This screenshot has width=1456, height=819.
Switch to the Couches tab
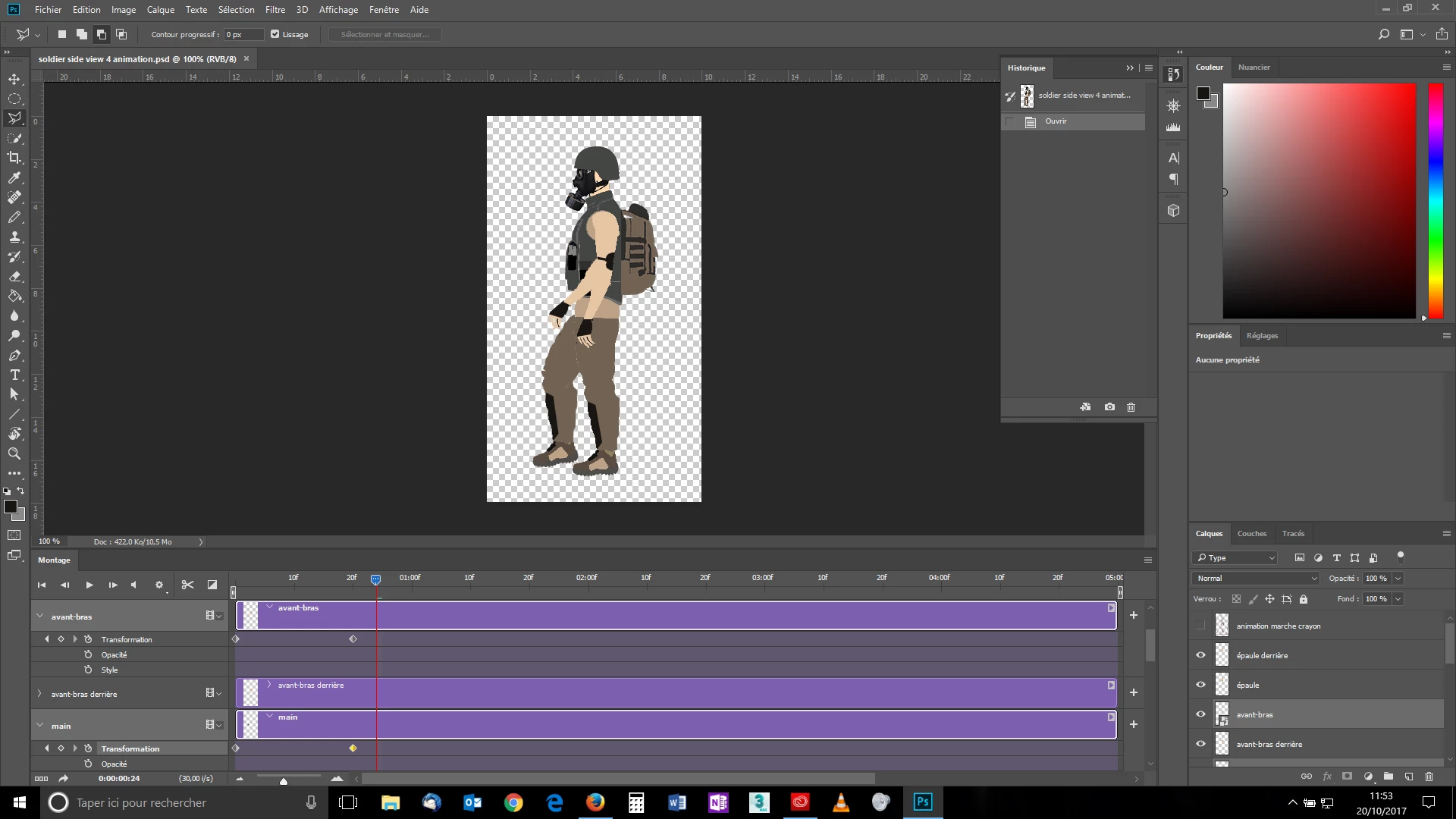1251,534
